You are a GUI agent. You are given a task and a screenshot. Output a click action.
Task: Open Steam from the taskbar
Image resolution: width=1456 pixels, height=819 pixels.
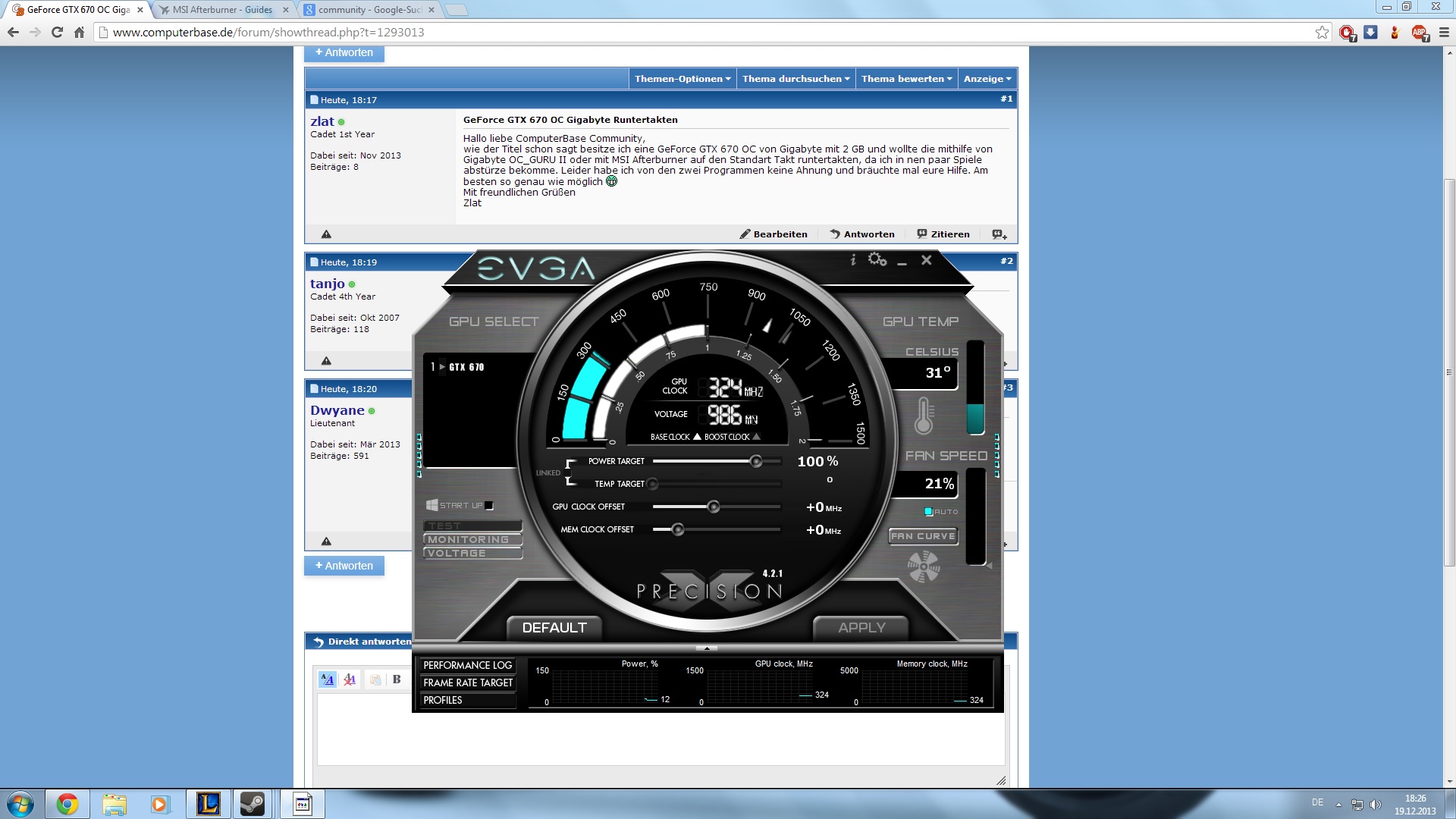click(x=253, y=804)
